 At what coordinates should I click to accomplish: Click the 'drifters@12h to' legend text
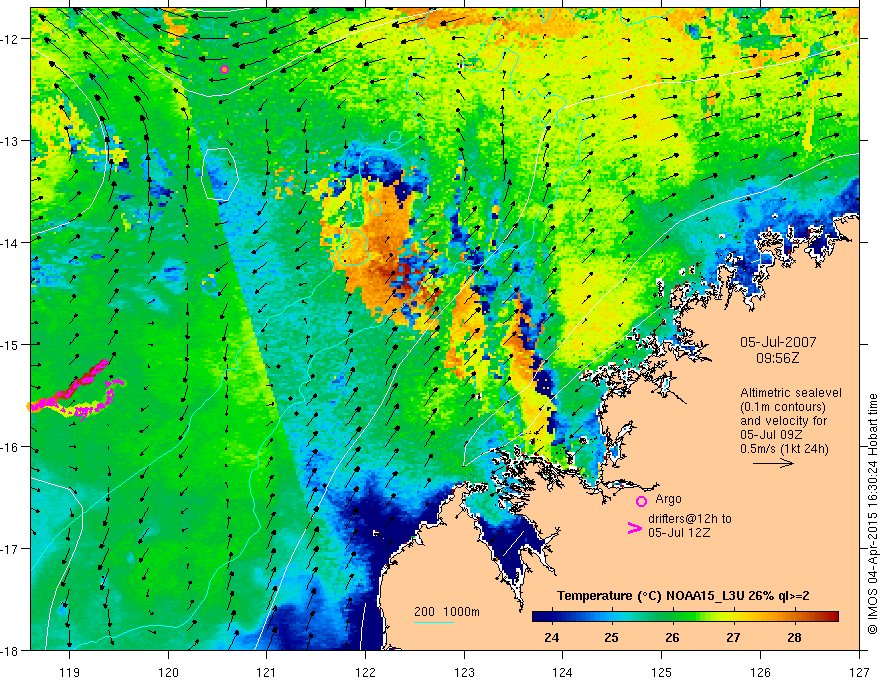[x=690, y=519]
